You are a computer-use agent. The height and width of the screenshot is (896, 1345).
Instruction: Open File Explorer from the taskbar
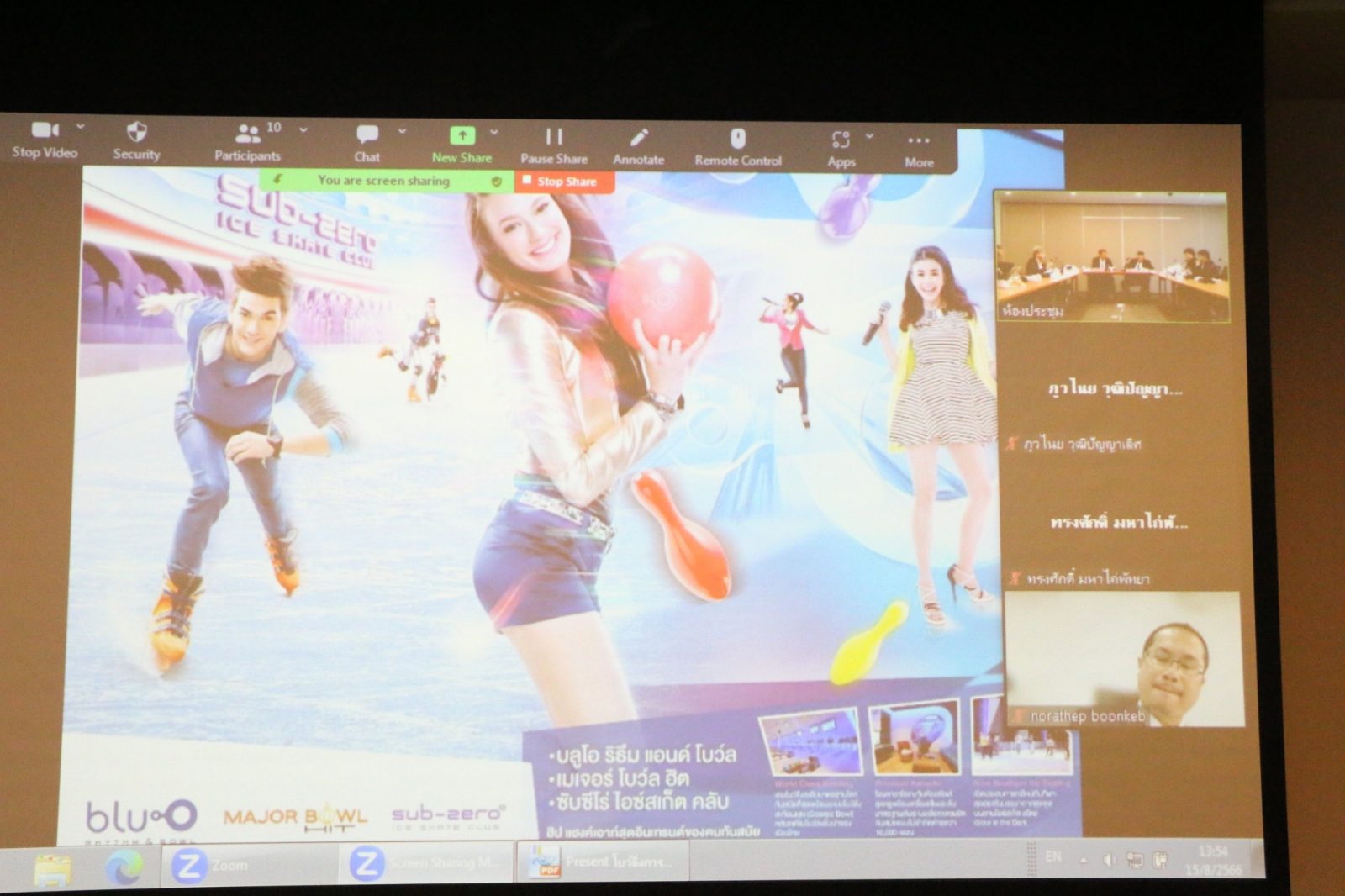52,869
